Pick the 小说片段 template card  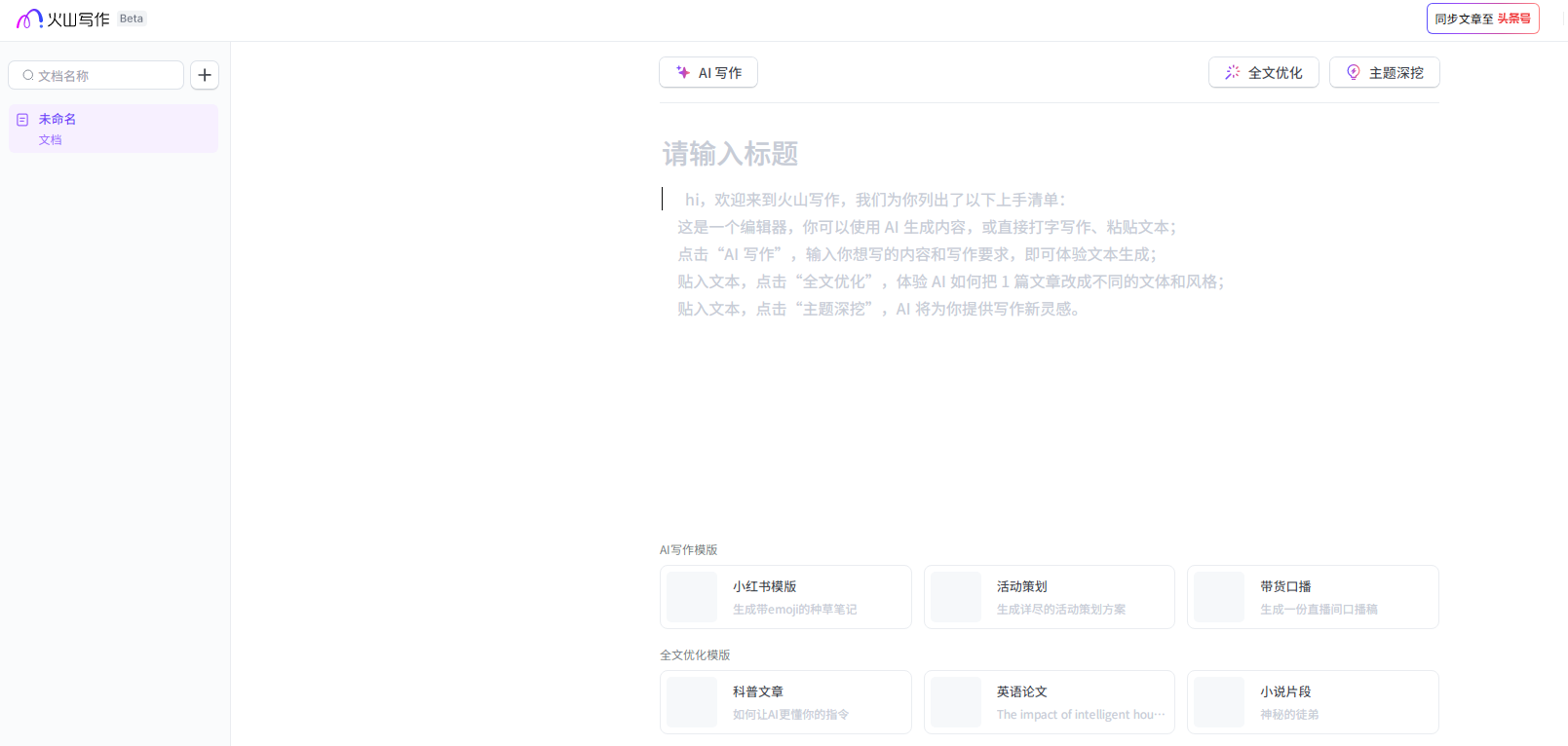(1312, 702)
